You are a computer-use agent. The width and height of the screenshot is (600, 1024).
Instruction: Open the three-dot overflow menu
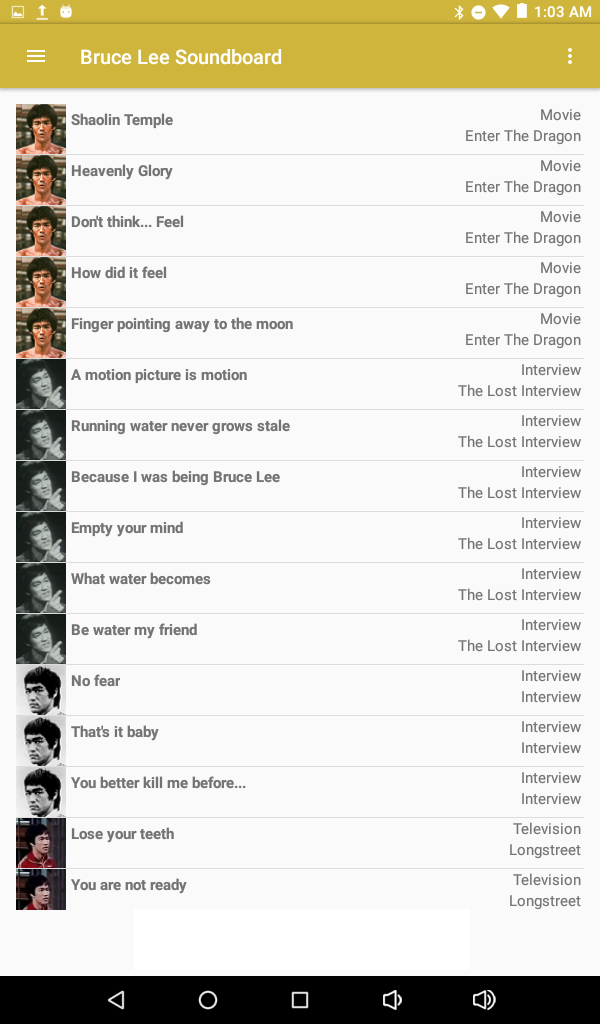click(x=570, y=56)
